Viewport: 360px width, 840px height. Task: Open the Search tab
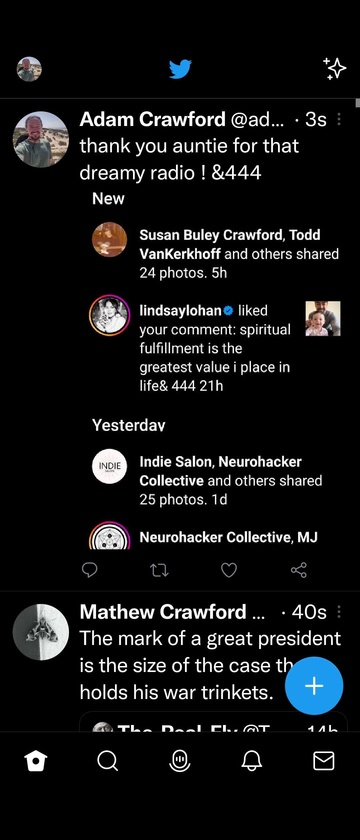point(108,761)
